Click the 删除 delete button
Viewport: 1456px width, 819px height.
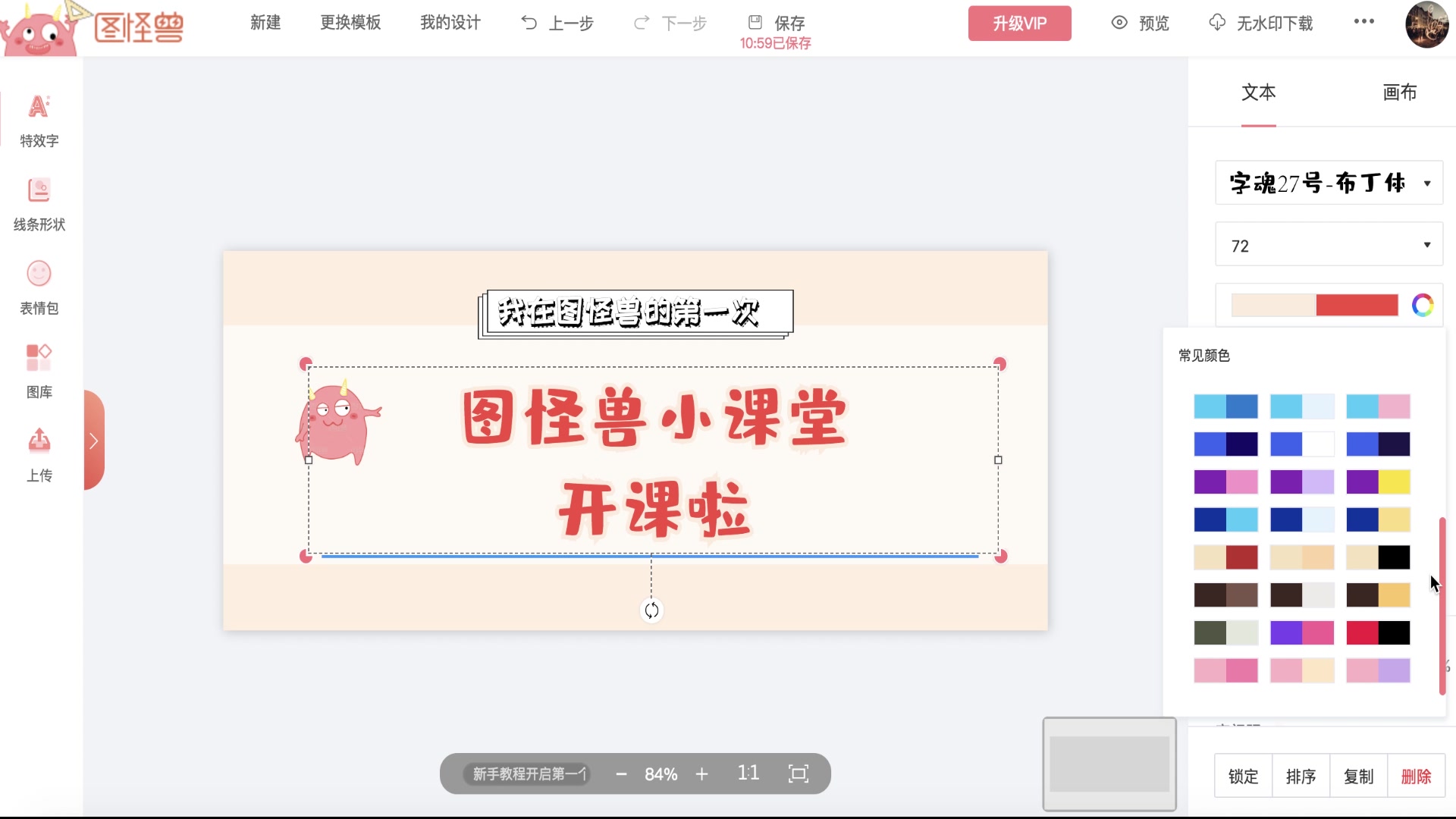pos(1416,776)
